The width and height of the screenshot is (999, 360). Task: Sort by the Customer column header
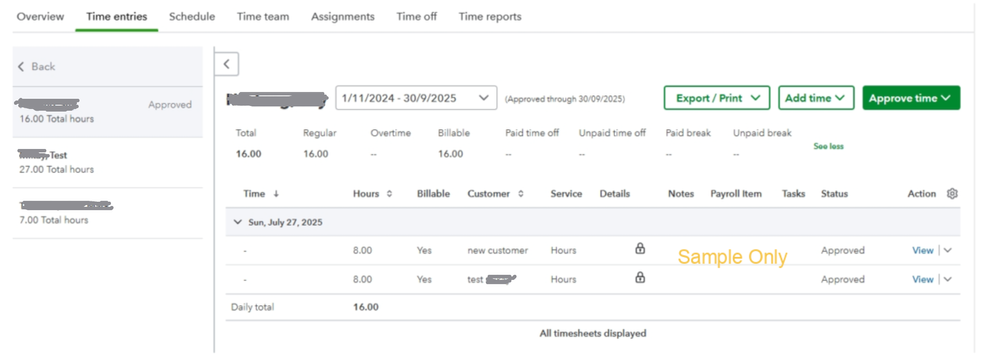pyautogui.click(x=496, y=194)
